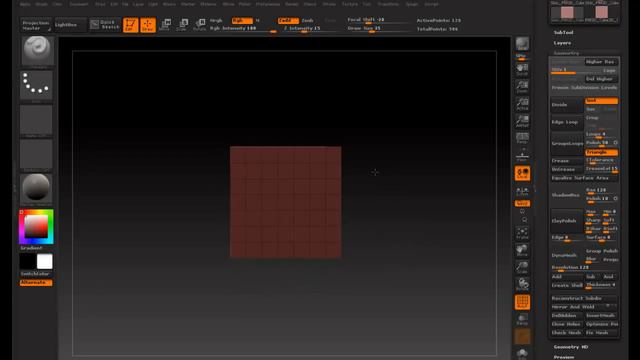The height and width of the screenshot is (360, 640).
Task: Toggle the PolyF polyframe icon
Action: 522,302
